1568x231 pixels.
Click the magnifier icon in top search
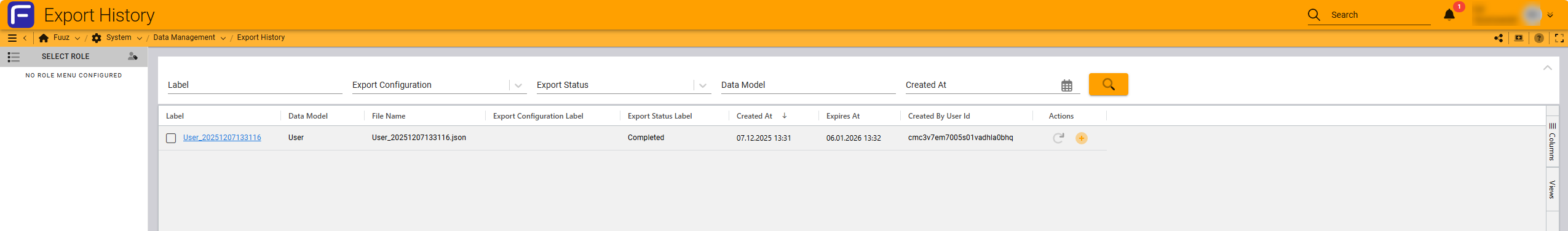(1314, 15)
